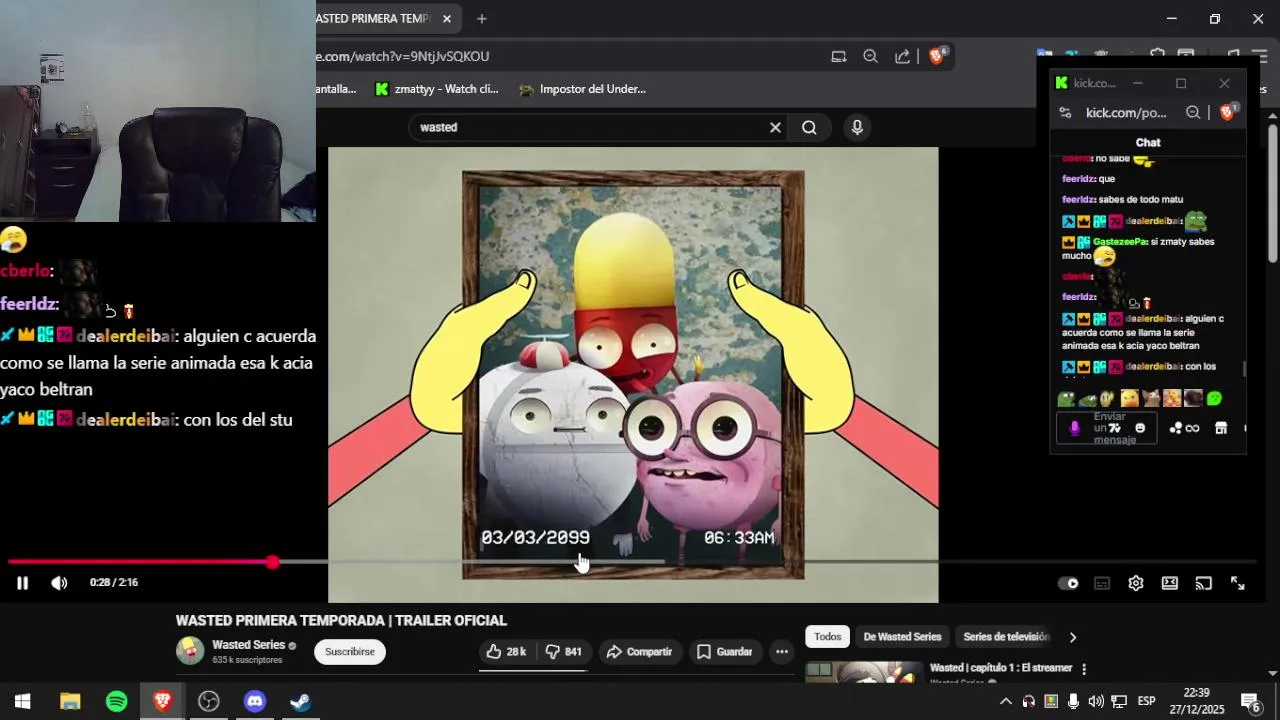Open site settings in Kick popup window
This screenshot has height=720, width=1280.
(x=1066, y=113)
